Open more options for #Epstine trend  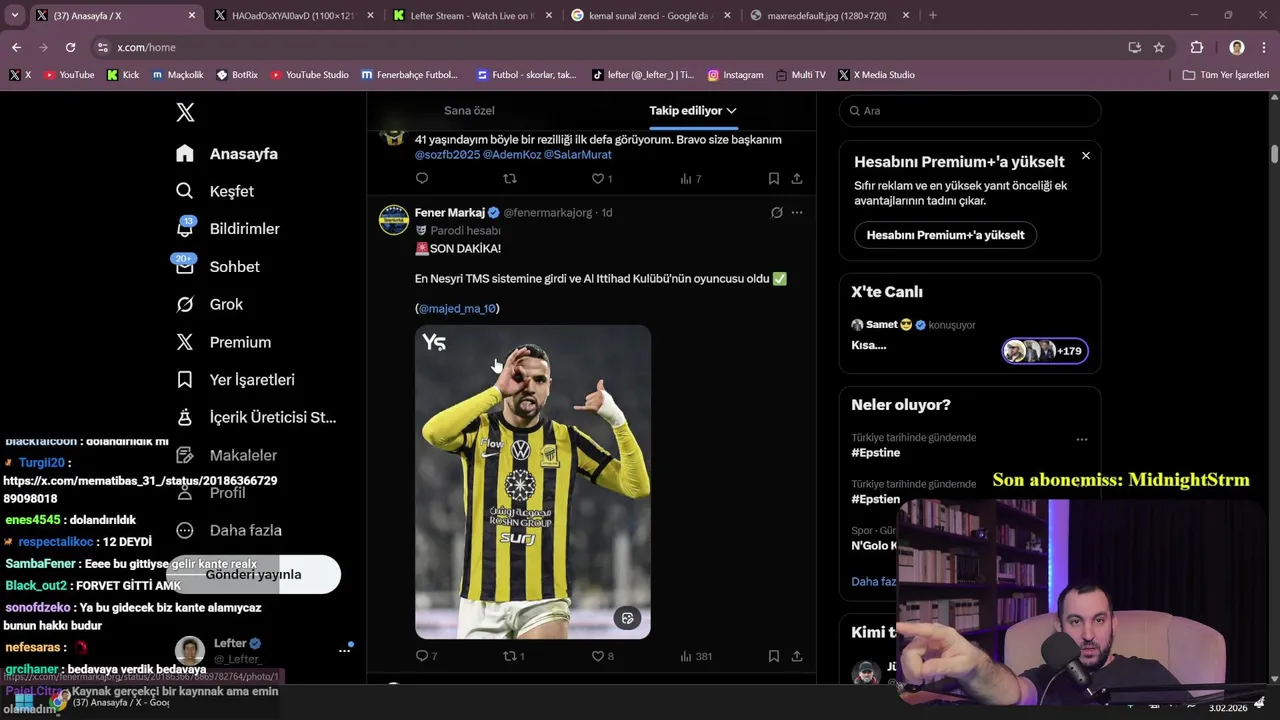click(1081, 439)
